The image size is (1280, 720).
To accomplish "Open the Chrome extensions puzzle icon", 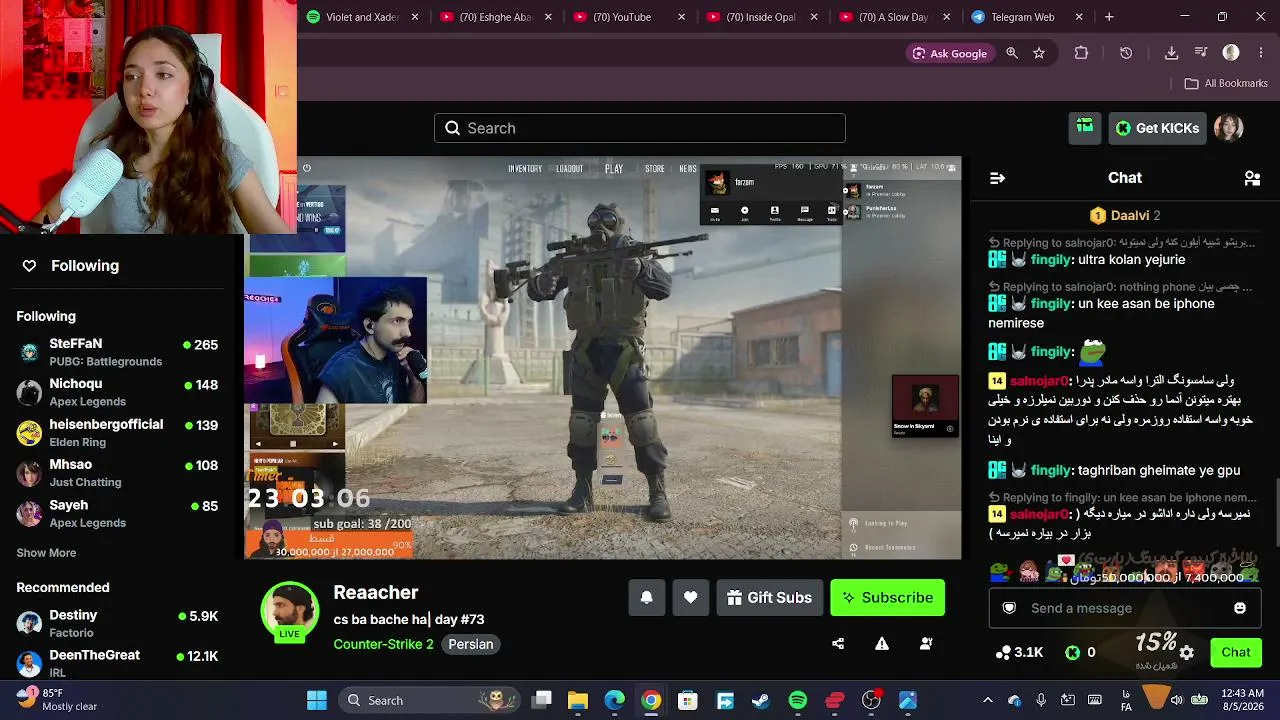I will 1081,53.
